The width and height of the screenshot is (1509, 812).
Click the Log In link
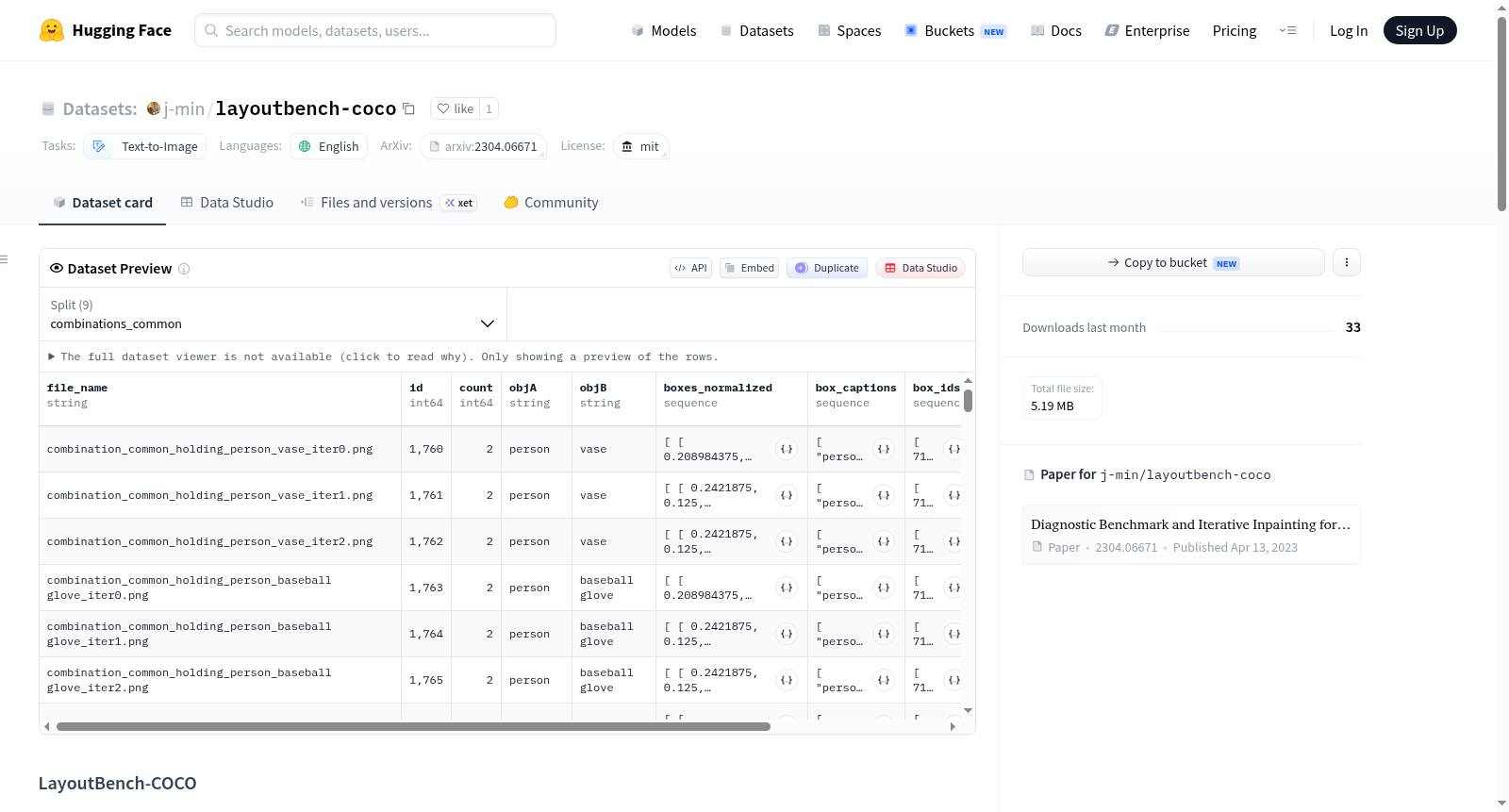(1349, 30)
